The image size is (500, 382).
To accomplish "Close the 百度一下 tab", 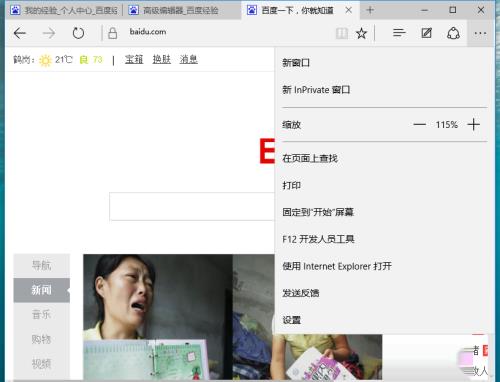I will click(x=349, y=10).
